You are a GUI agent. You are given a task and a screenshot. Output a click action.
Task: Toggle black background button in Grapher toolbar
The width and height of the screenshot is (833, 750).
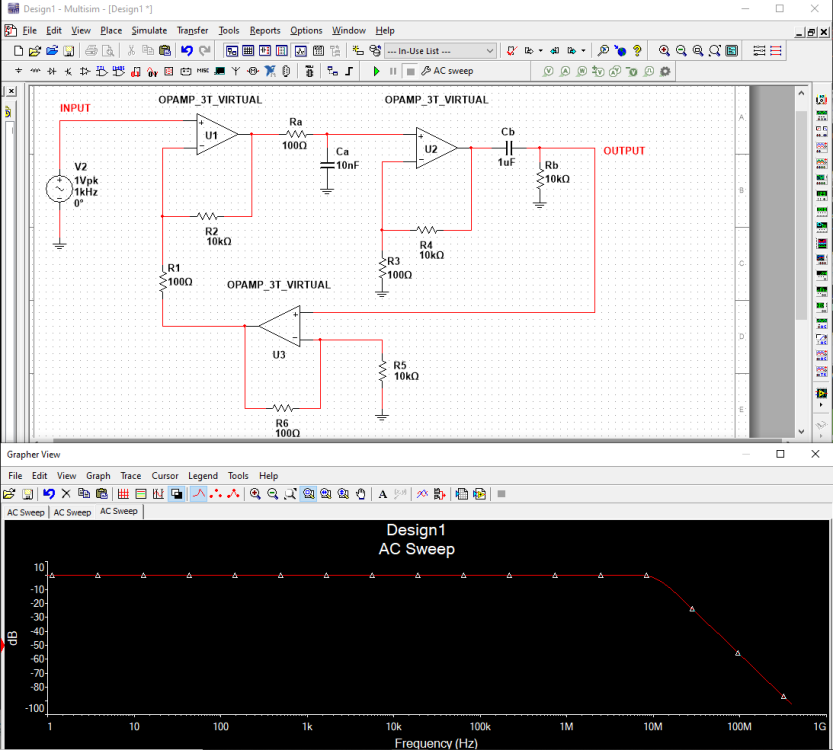click(x=176, y=493)
